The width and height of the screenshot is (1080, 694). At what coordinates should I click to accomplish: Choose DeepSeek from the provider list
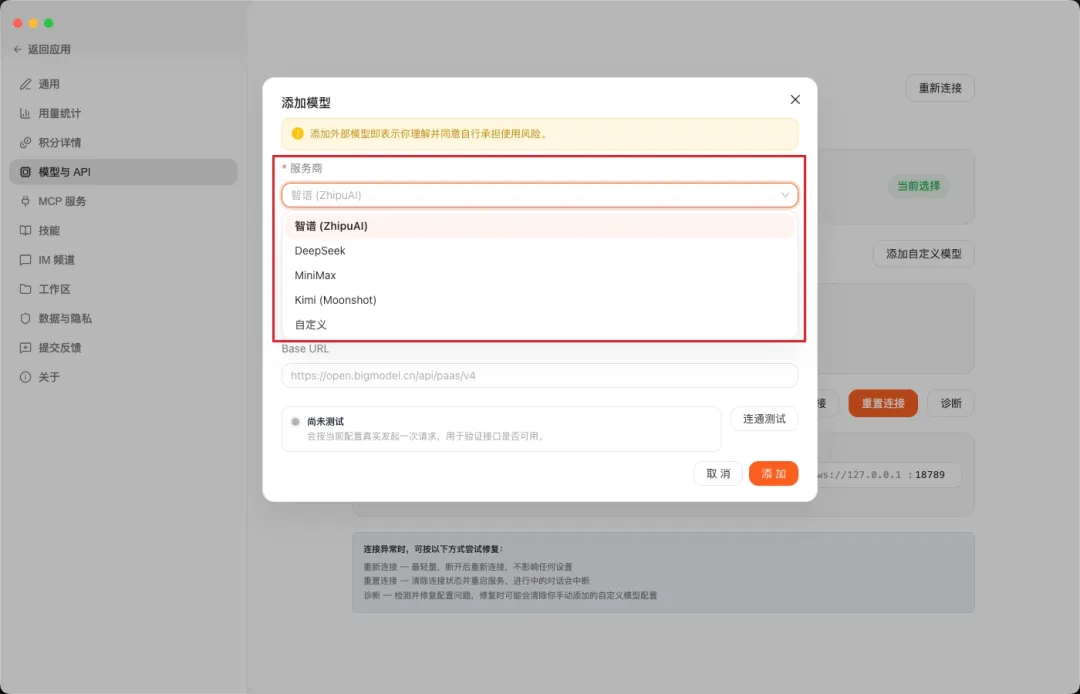(539, 251)
